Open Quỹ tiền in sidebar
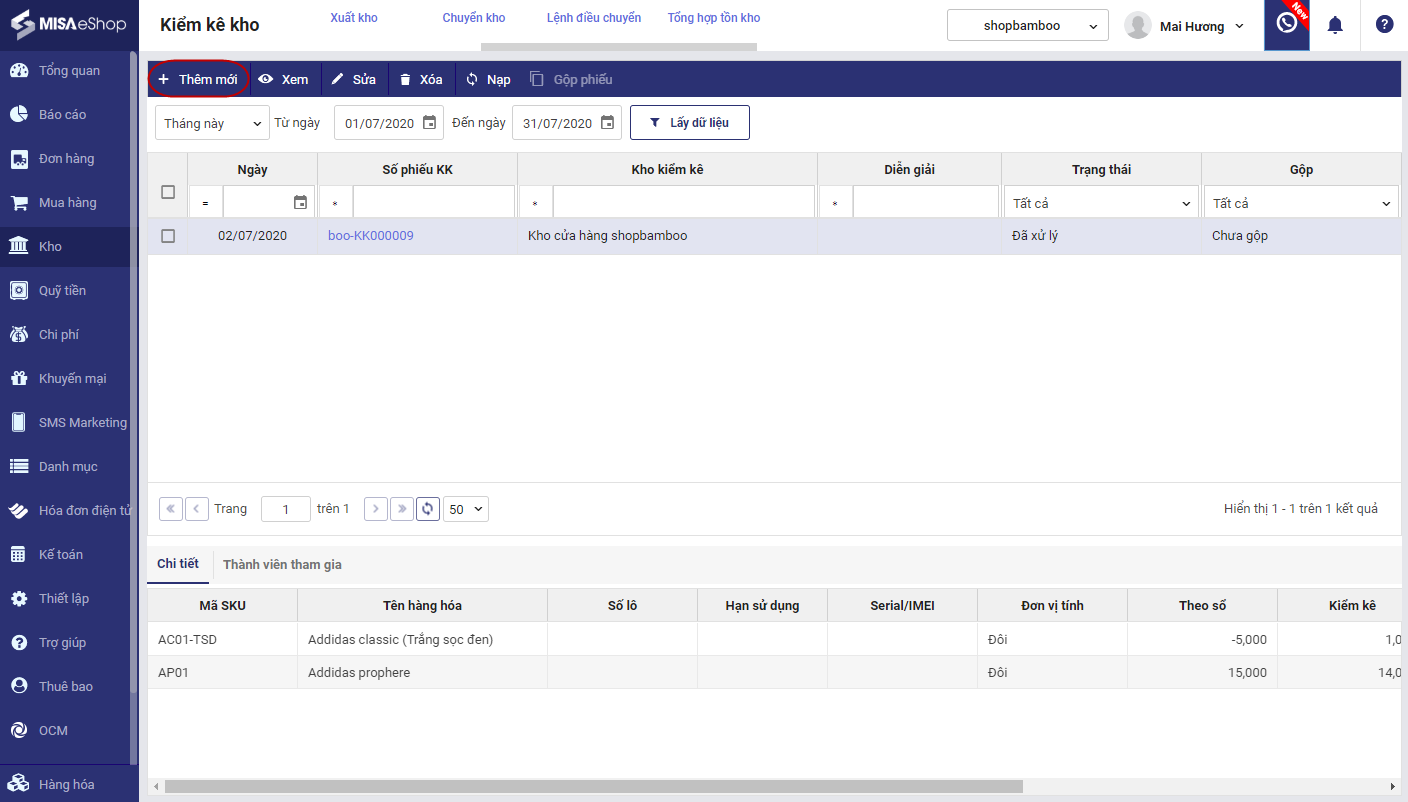 [x=62, y=290]
